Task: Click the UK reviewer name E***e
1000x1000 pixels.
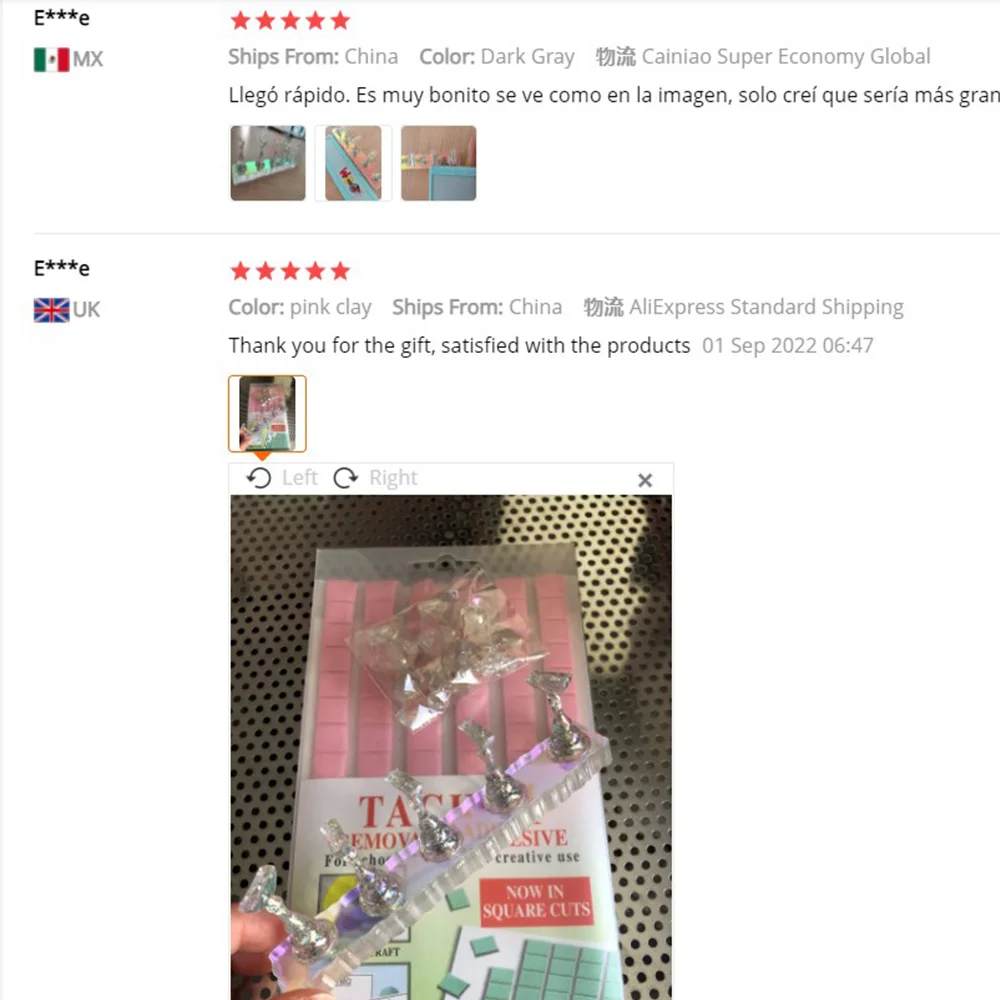Action: pyautogui.click(x=61, y=268)
